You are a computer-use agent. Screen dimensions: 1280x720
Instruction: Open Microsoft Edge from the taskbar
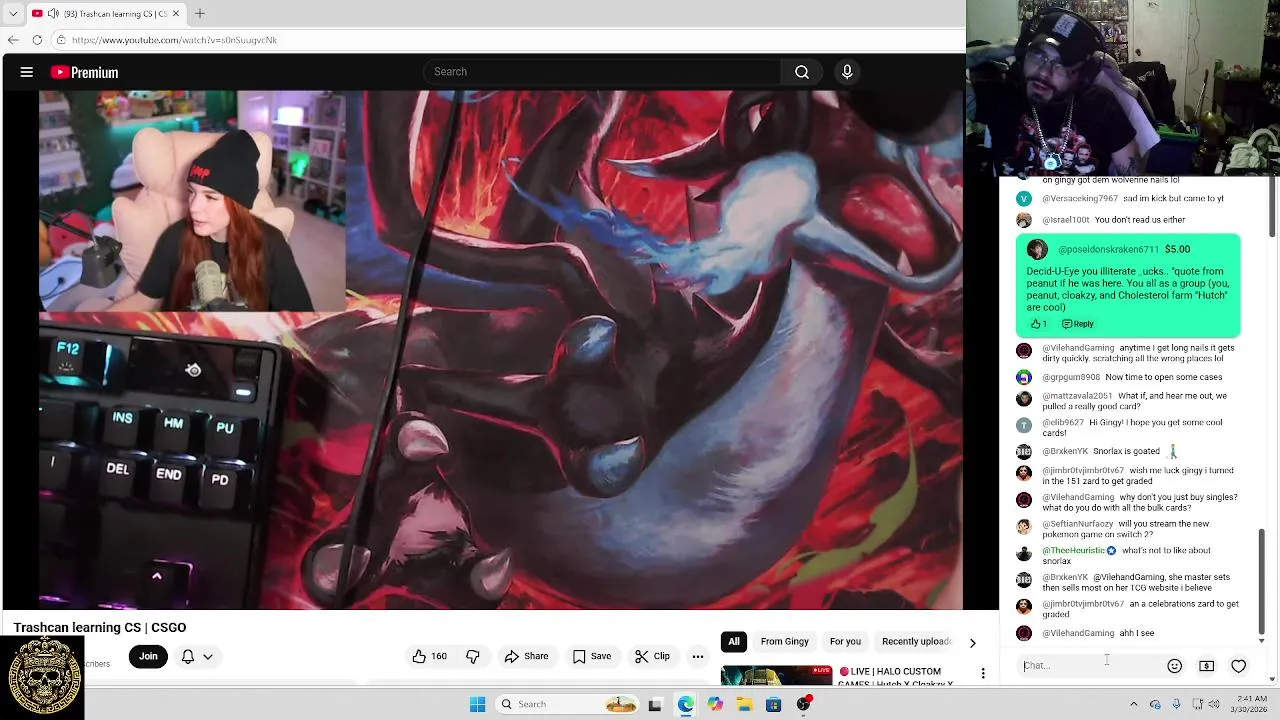pos(685,705)
